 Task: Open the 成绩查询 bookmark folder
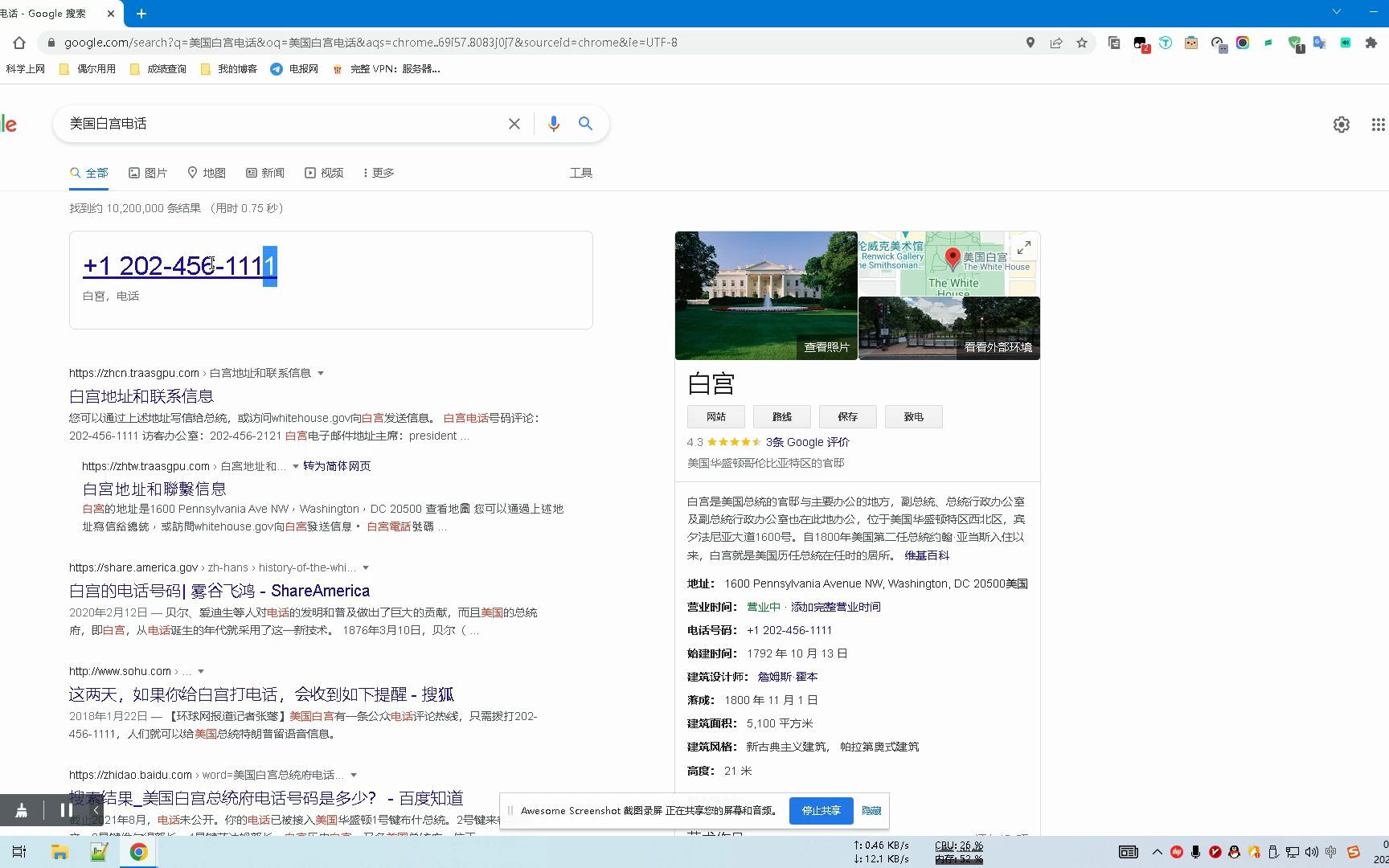pos(158,69)
